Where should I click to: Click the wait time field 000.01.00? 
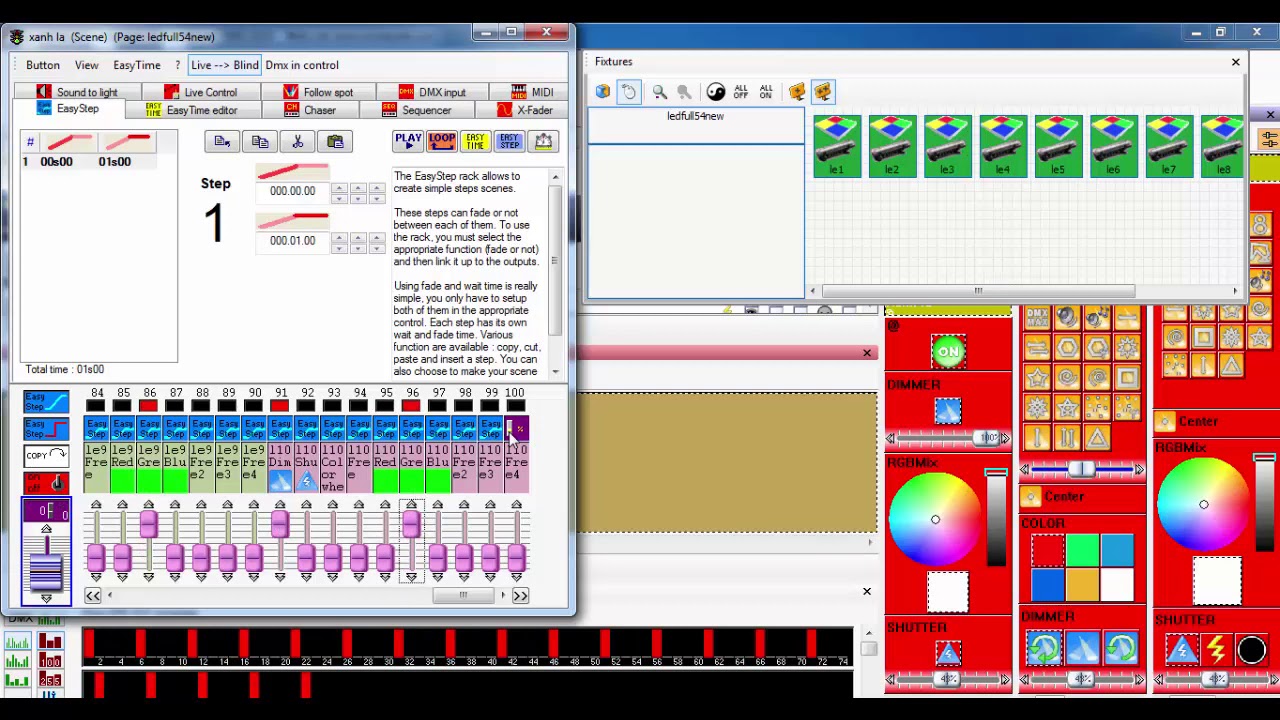292,241
